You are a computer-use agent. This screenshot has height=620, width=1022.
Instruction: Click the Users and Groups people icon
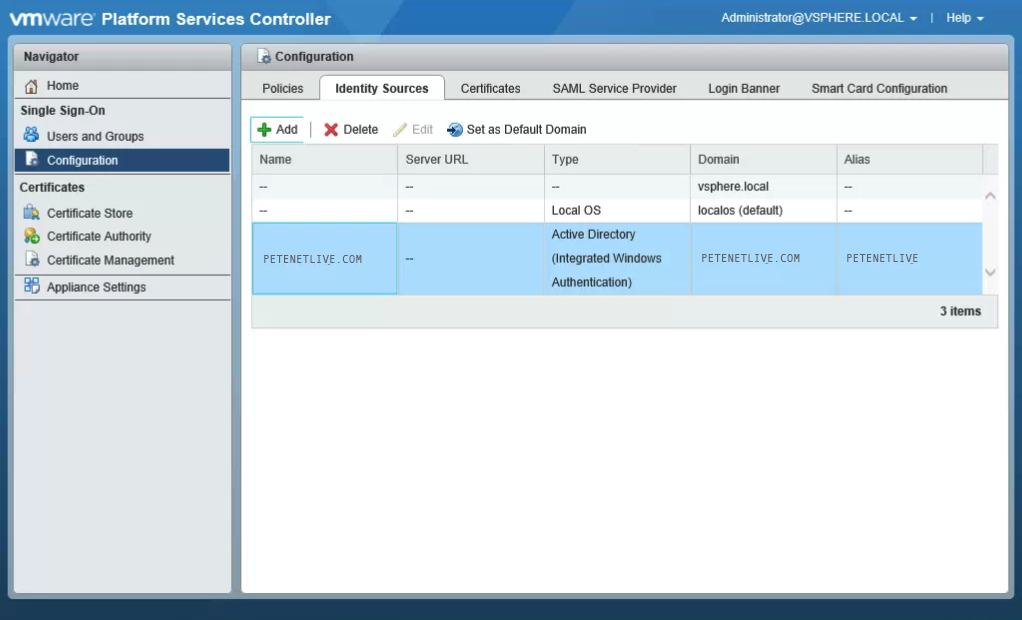coord(31,135)
